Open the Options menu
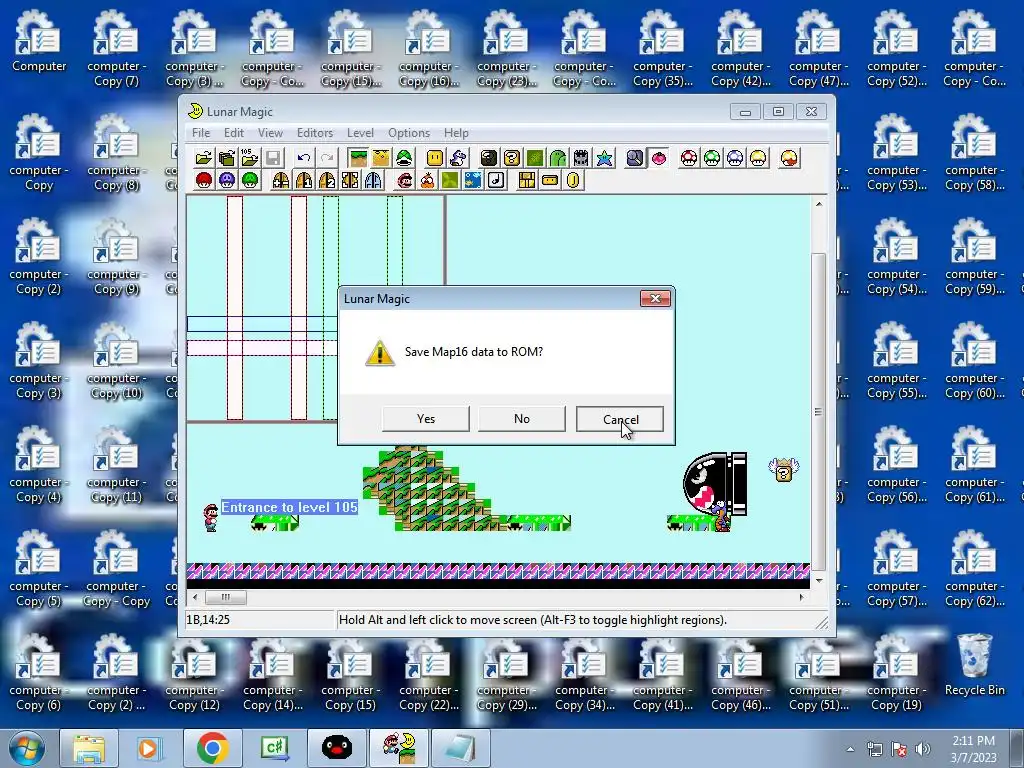The height and width of the screenshot is (768, 1024). [x=409, y=133]
